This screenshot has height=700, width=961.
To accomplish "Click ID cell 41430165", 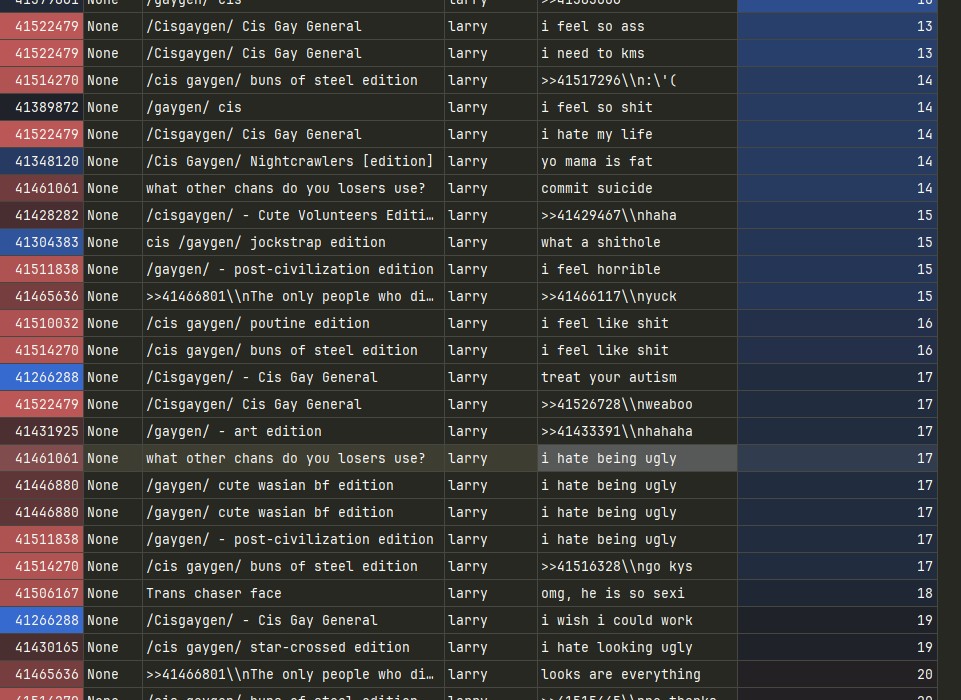I will pyautogui.click(x=42, y=647).
